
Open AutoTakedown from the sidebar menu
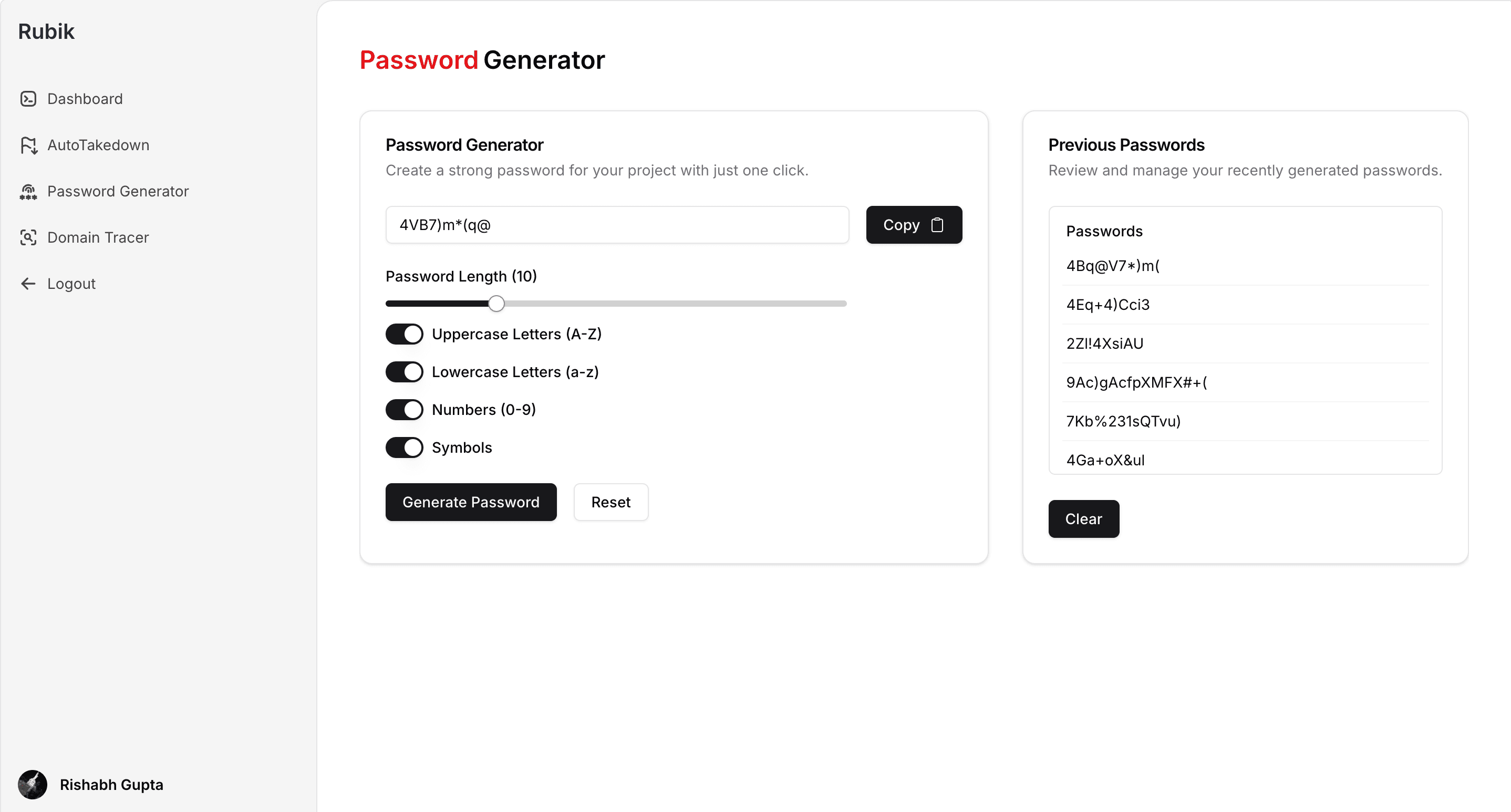[98, 145]
